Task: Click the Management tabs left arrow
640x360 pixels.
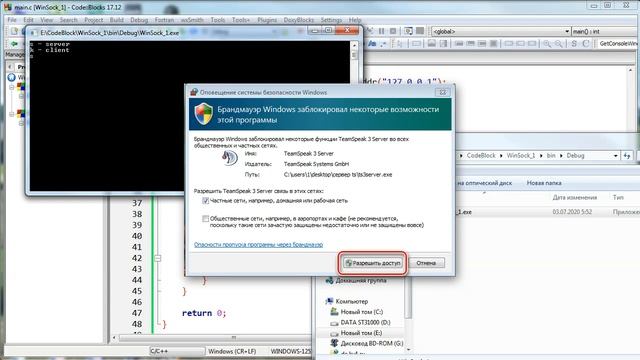Action: coord(10,67)
